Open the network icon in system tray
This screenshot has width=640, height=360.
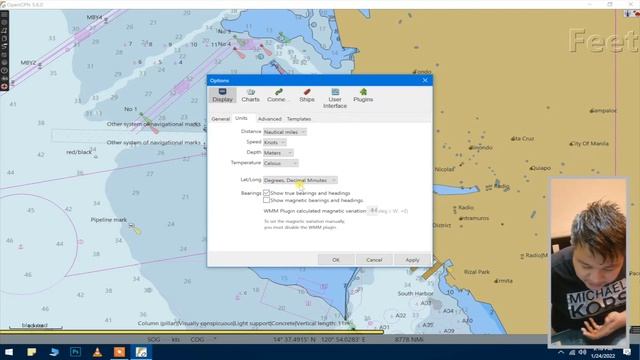(x=572, y=352)
